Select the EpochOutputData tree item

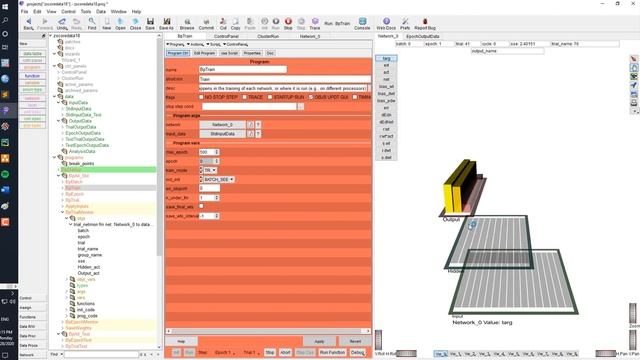point(83,133)
